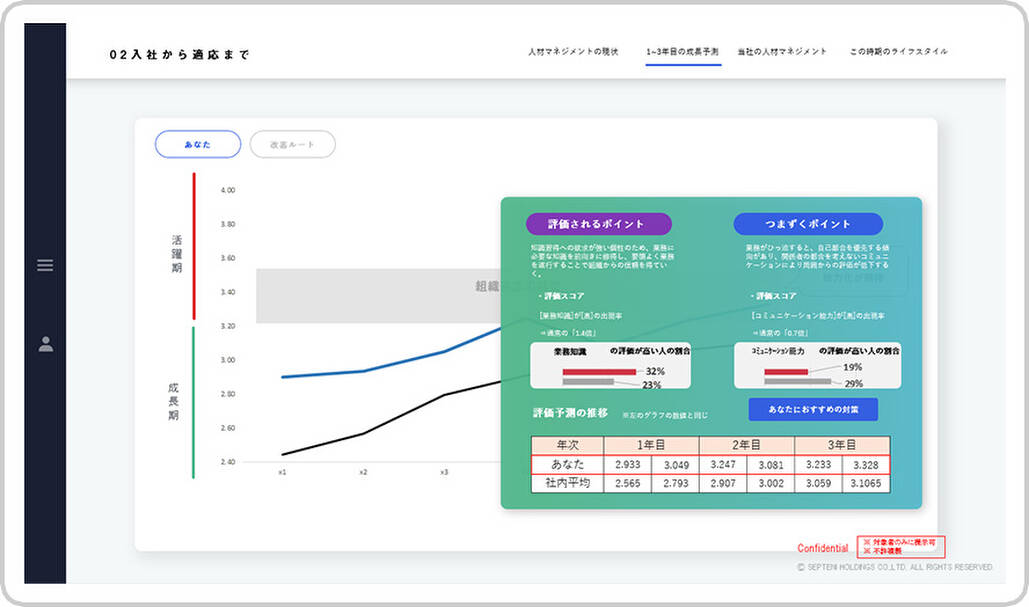Click the 1年目 table header

click(651, 445)
